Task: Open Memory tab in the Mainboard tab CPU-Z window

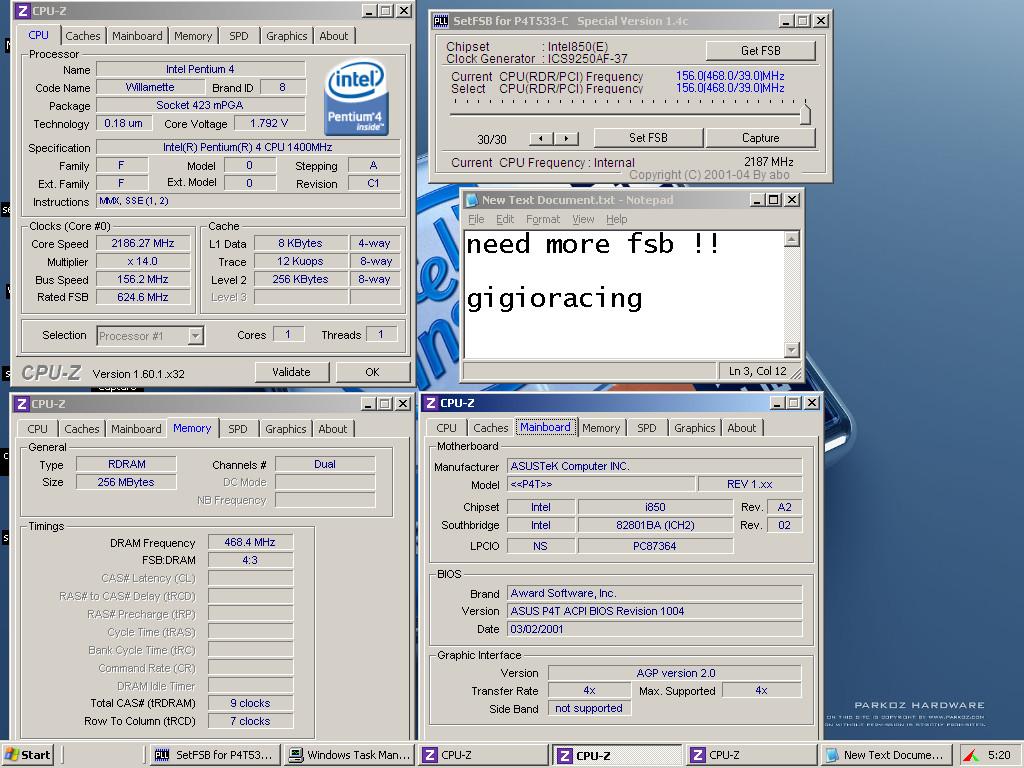Action: 601,428
